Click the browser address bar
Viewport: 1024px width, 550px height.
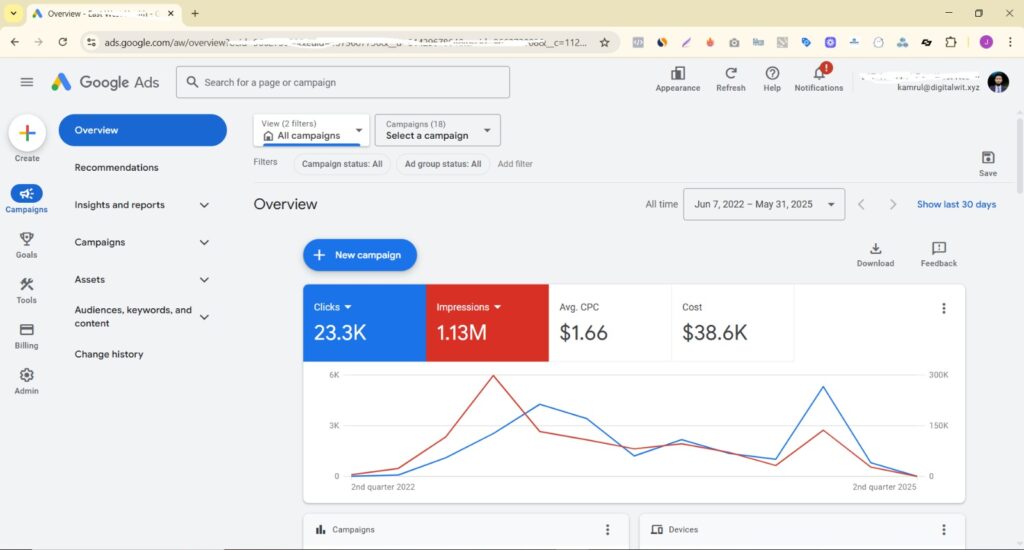tap(346, 42)
